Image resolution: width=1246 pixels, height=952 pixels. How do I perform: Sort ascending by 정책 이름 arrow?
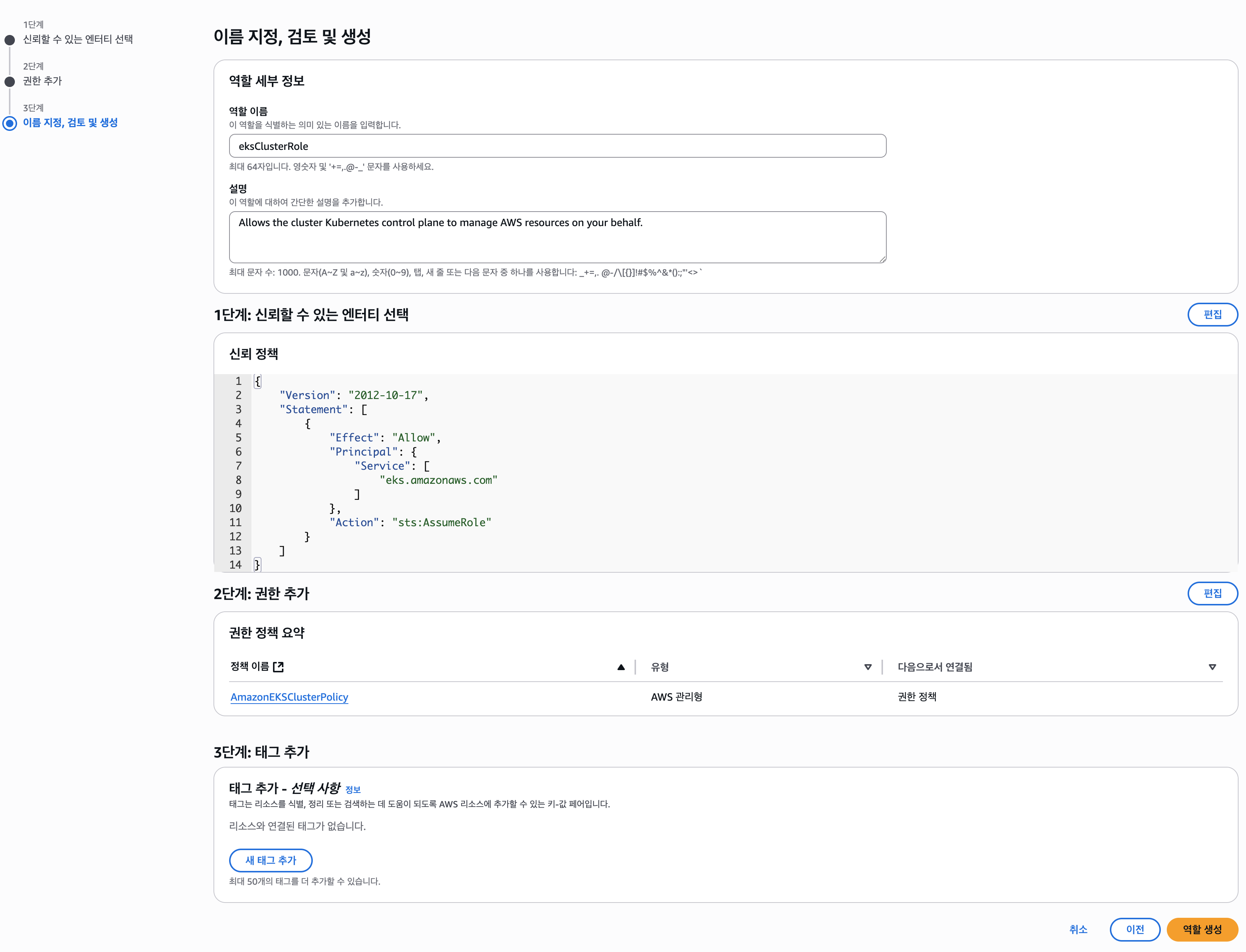click(x=621, y=668)
